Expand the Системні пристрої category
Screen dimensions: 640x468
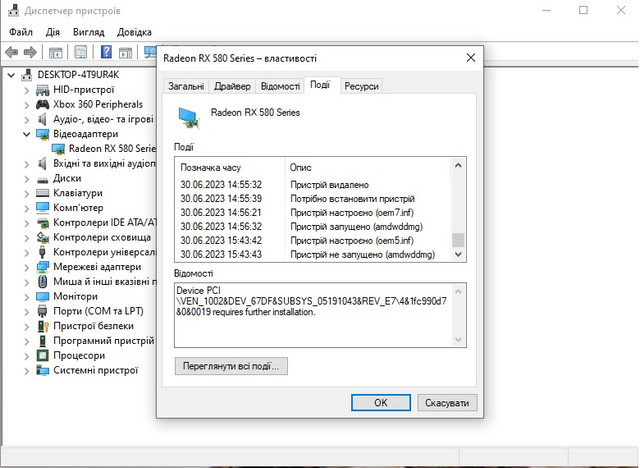(27, 370)
